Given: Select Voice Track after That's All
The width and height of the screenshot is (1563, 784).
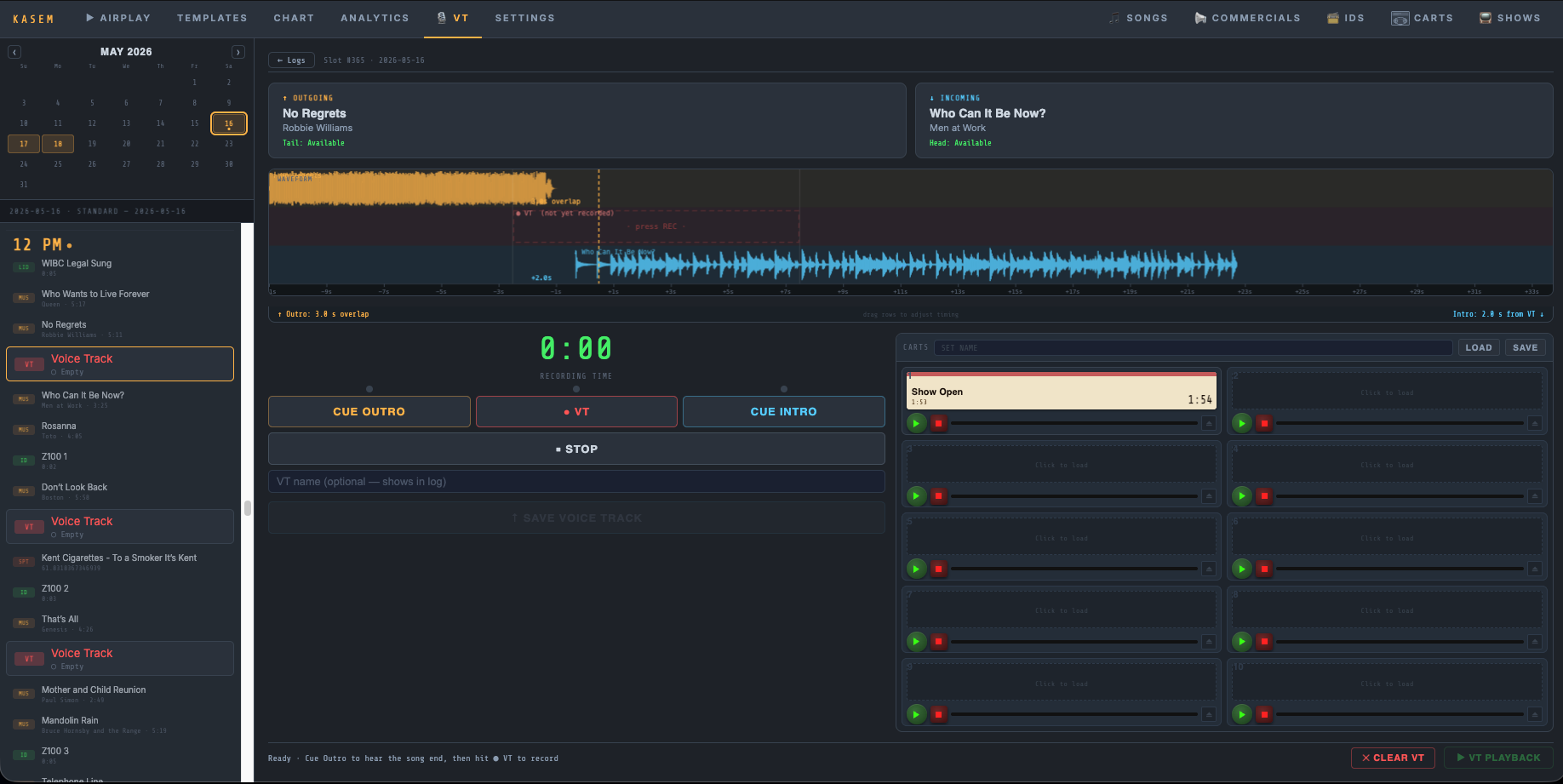Looking at the screenshot, I should [x=120, y=659].
